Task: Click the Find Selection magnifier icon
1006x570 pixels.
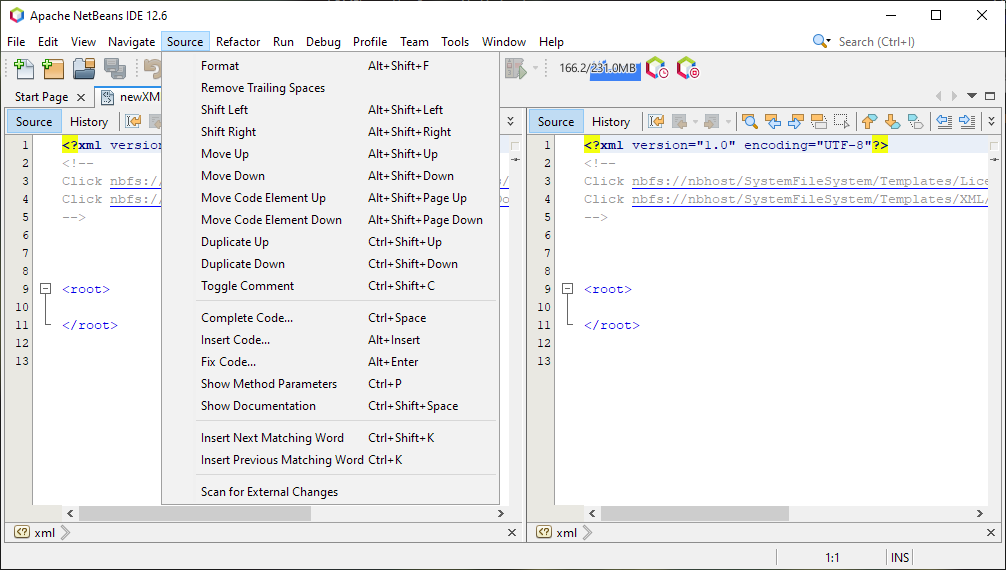Action: [749, 121]
